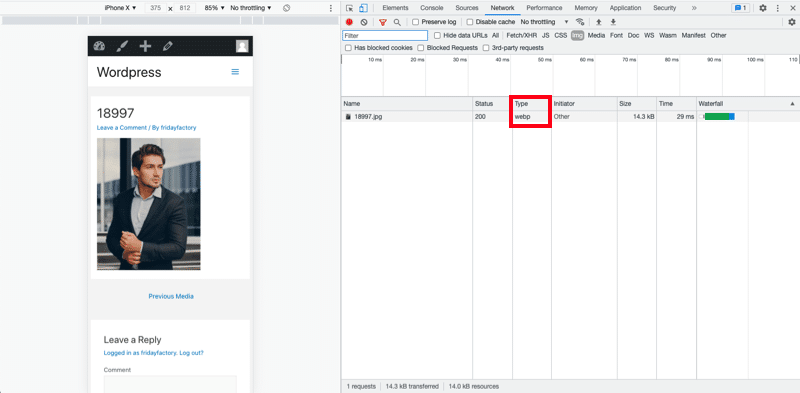
Task: Click the WordPress new content plus icon
Action: click(x=145, y=46)
